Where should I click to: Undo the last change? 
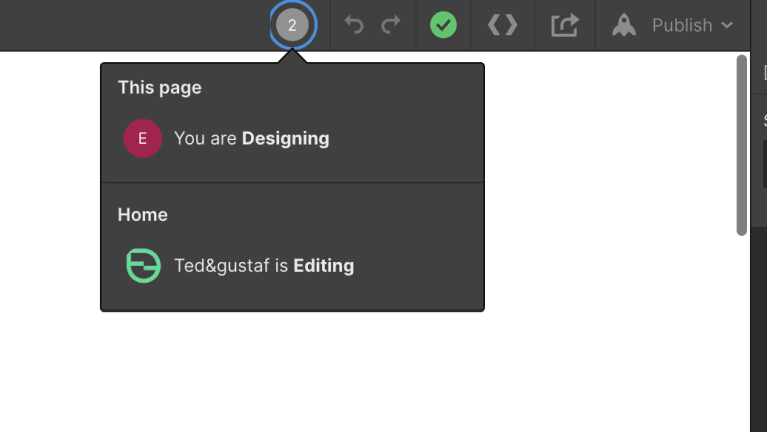click(354, 24)
